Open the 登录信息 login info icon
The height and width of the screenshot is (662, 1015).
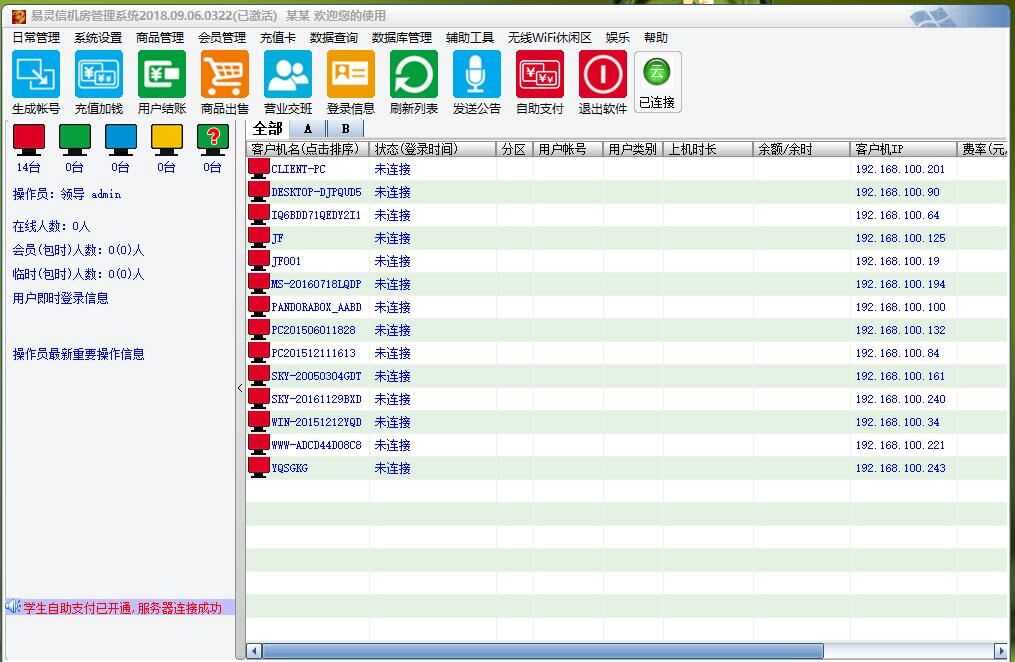coord(350,74)
